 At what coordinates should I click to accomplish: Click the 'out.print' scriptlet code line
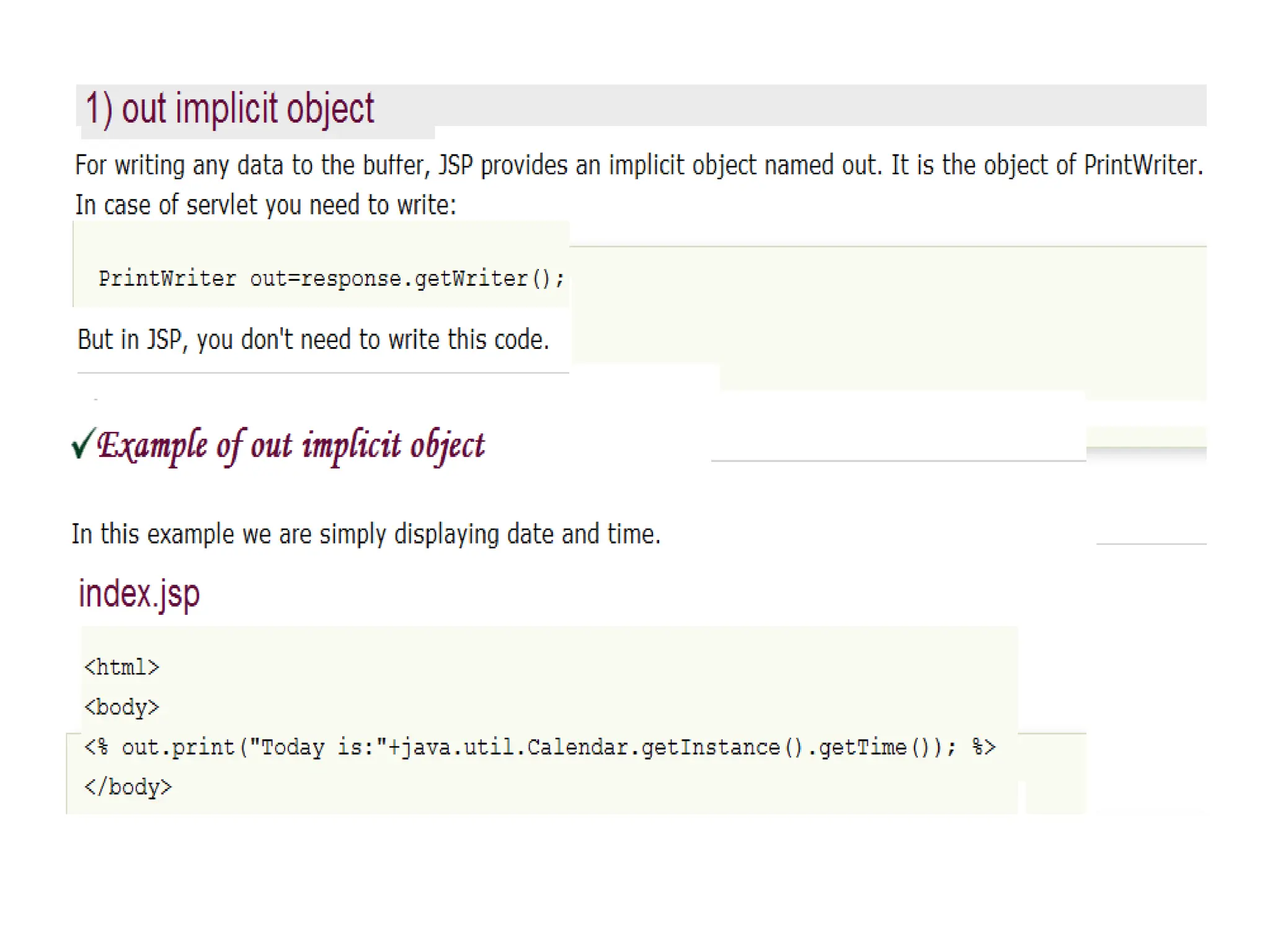tap(540, 747)
